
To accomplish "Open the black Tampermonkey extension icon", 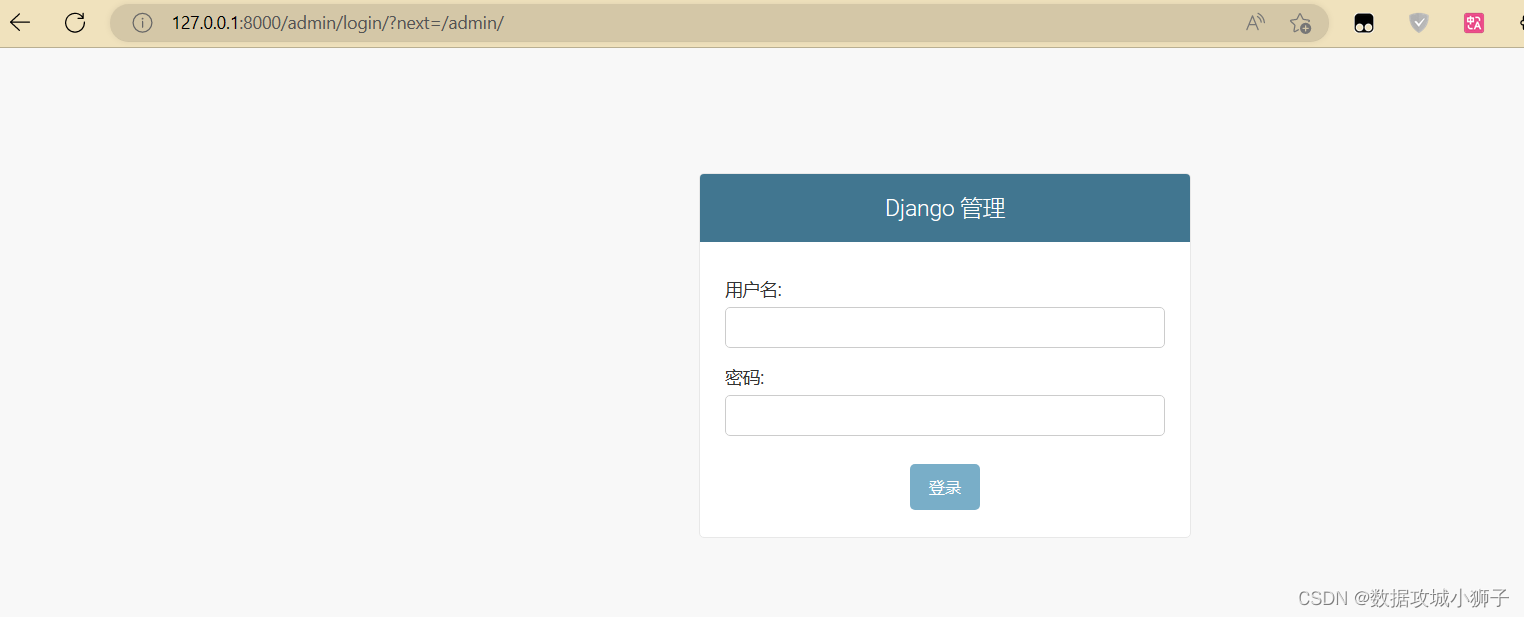I will pos(1364,23).
